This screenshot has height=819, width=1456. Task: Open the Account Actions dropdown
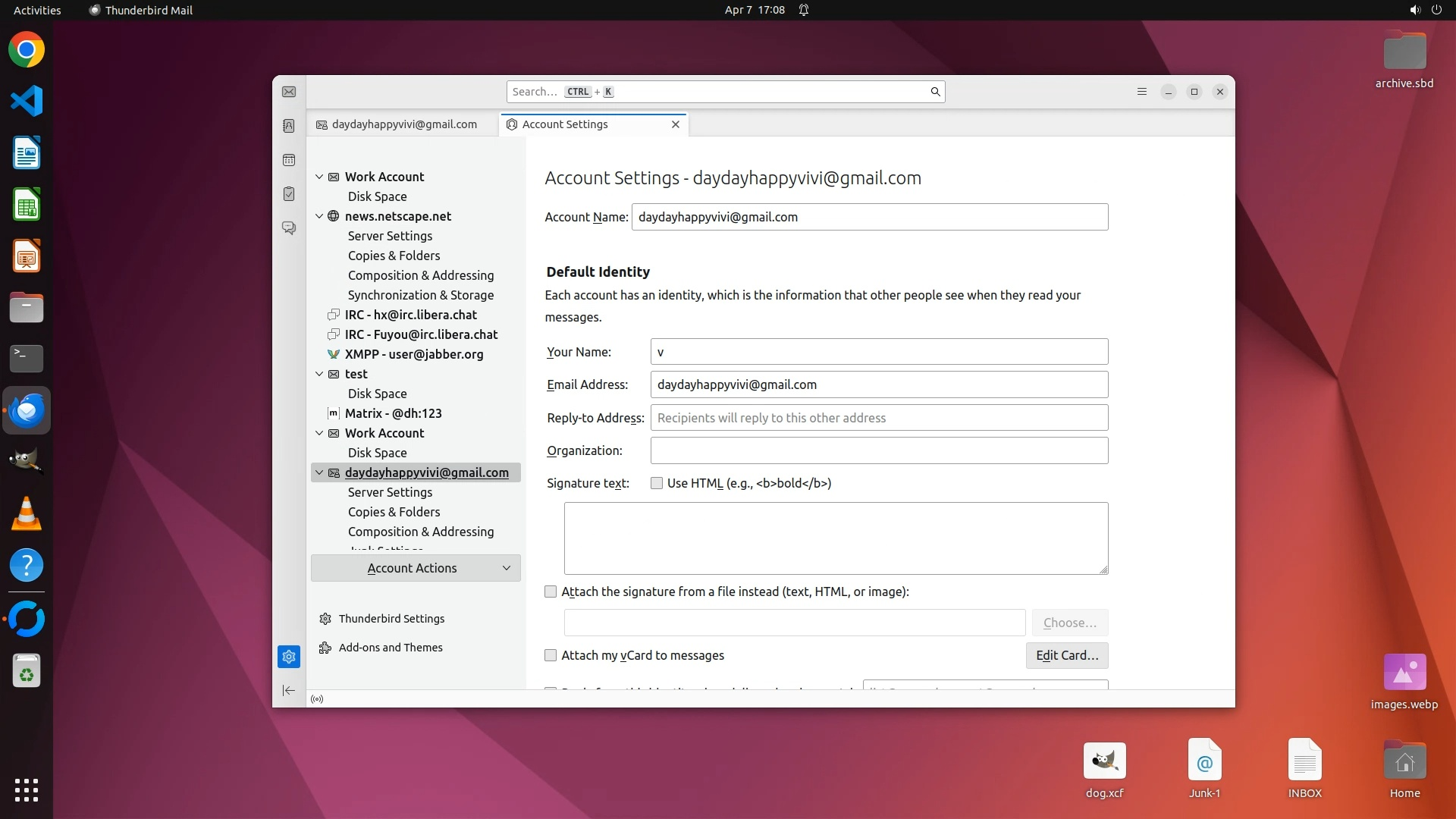coord(416,568)
